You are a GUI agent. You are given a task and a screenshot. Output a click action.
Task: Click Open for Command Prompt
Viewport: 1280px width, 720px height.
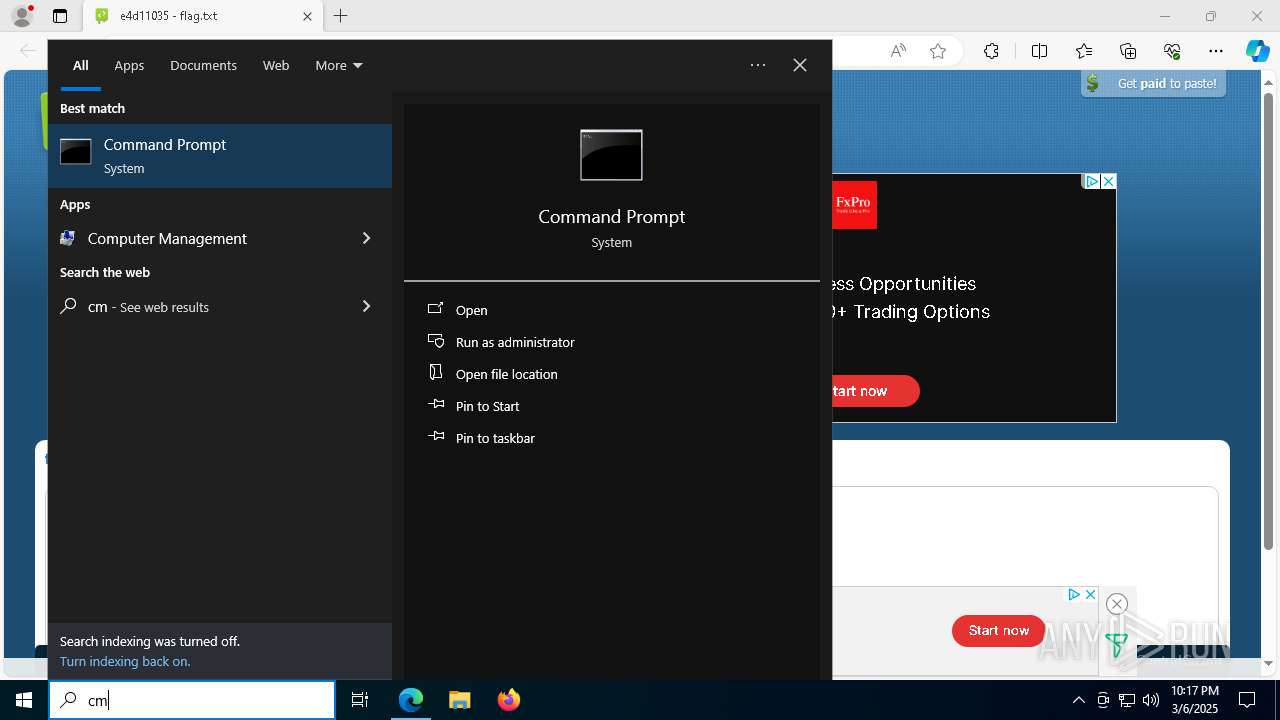[x=471, y=310]
